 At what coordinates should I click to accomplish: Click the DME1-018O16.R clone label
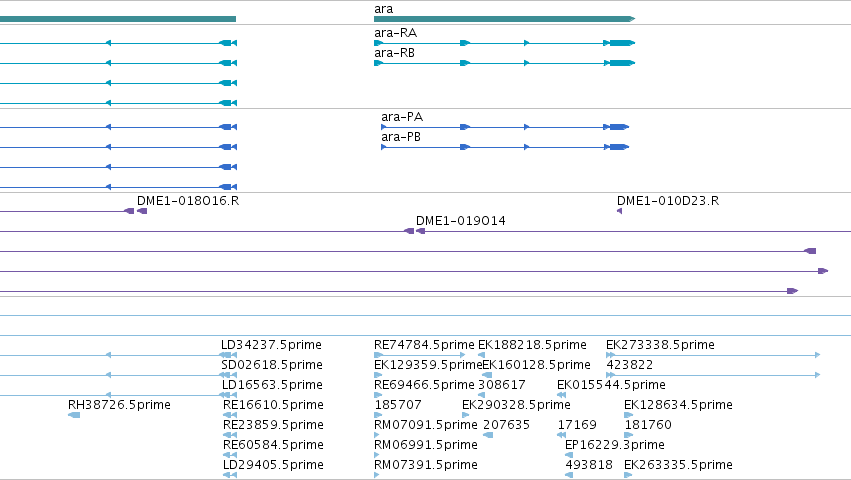coord(188,201)
